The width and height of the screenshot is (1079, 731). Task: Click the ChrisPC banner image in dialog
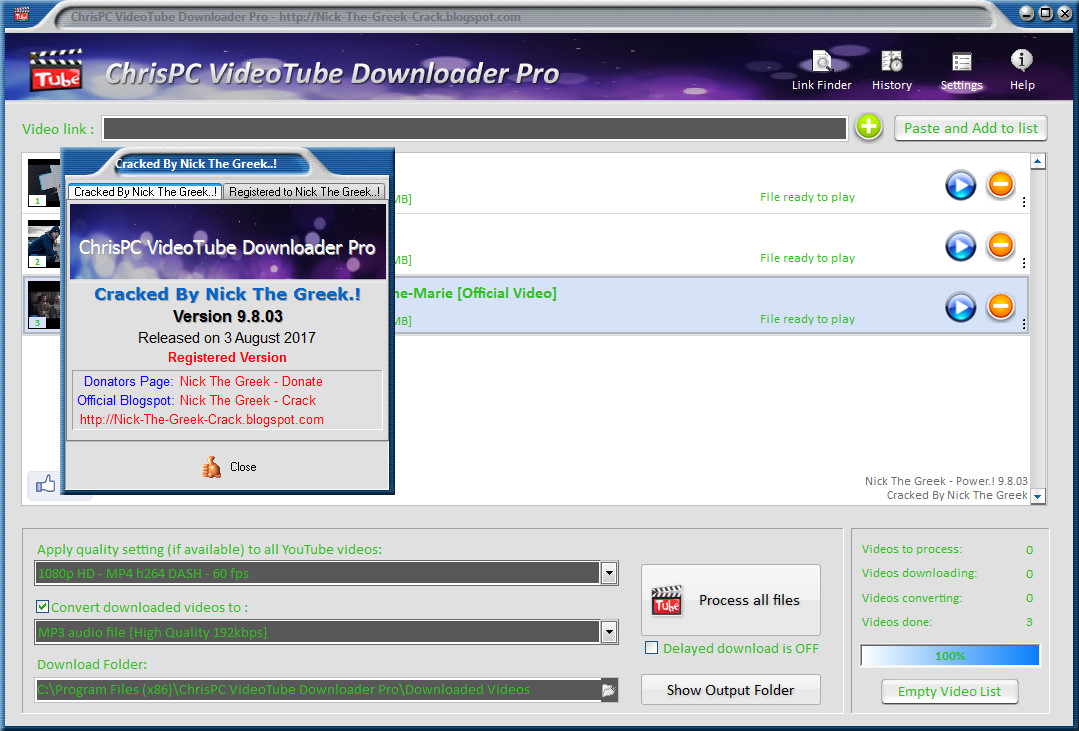click(228, 242)
